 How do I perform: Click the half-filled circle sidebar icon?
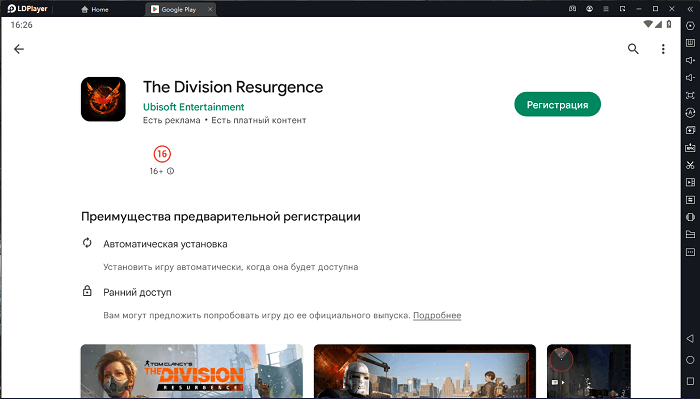pos(690,217)
